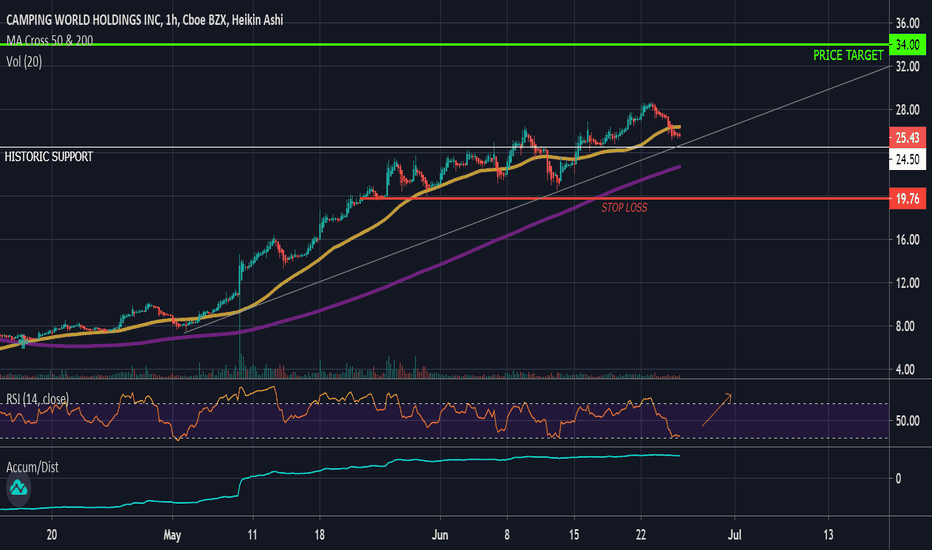Click the 15 date label on time axis
932x550 pixels.
[574, 535]
